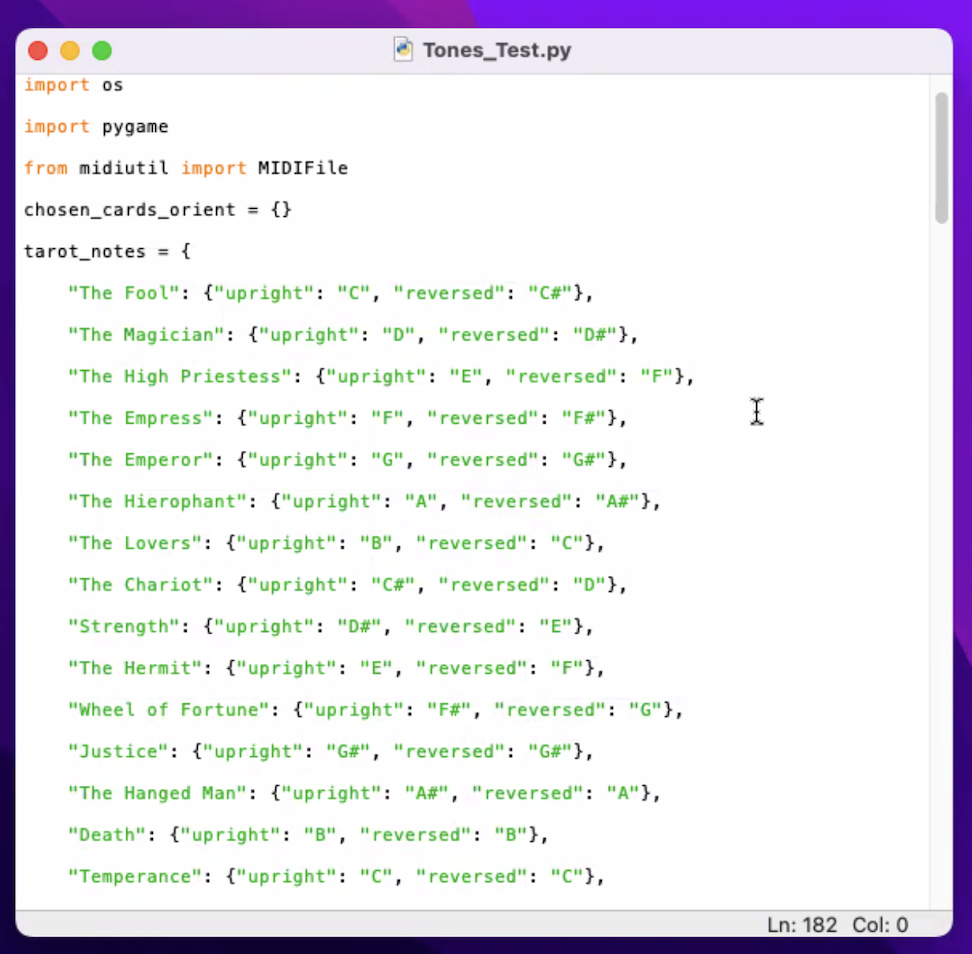Click the Tones_Test.py window title text
The image size is (972, 954).
click(x=497, y=50)
